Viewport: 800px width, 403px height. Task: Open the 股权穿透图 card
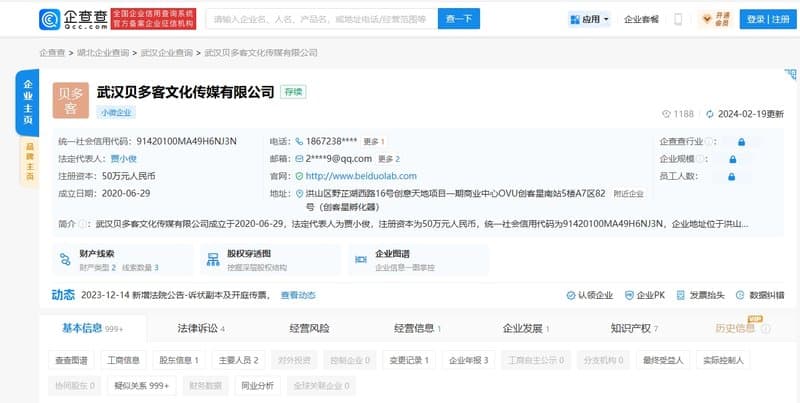click(270, 260)
